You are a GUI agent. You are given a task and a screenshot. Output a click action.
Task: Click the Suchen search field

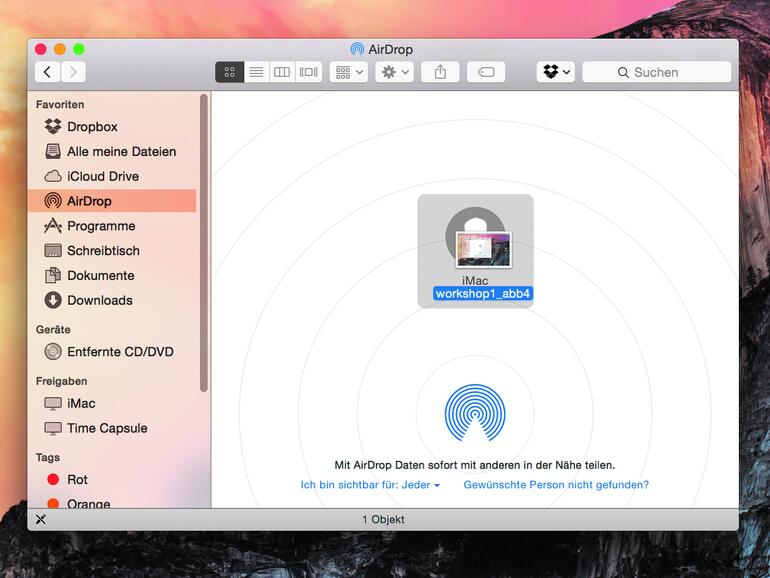point(657,72)
